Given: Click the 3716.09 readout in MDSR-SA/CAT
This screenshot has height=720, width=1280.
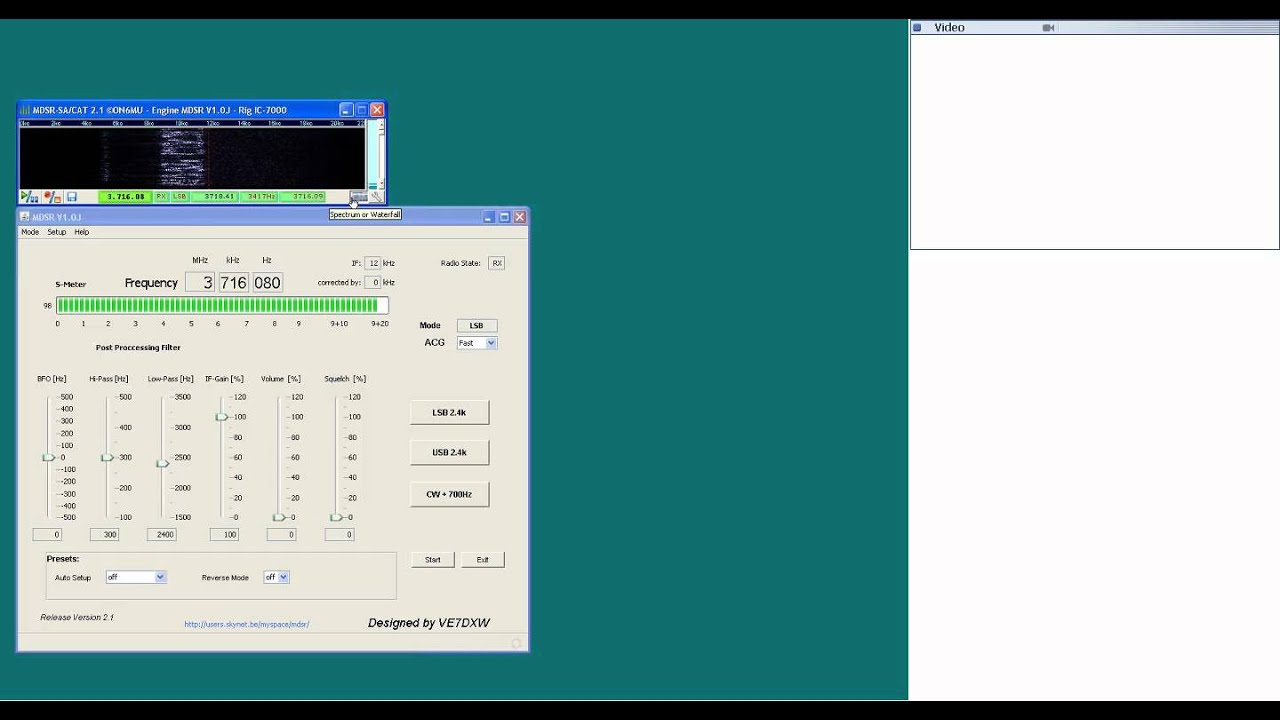Looking at the screenshot, I should pyautogui.click(x=302, y=197).
